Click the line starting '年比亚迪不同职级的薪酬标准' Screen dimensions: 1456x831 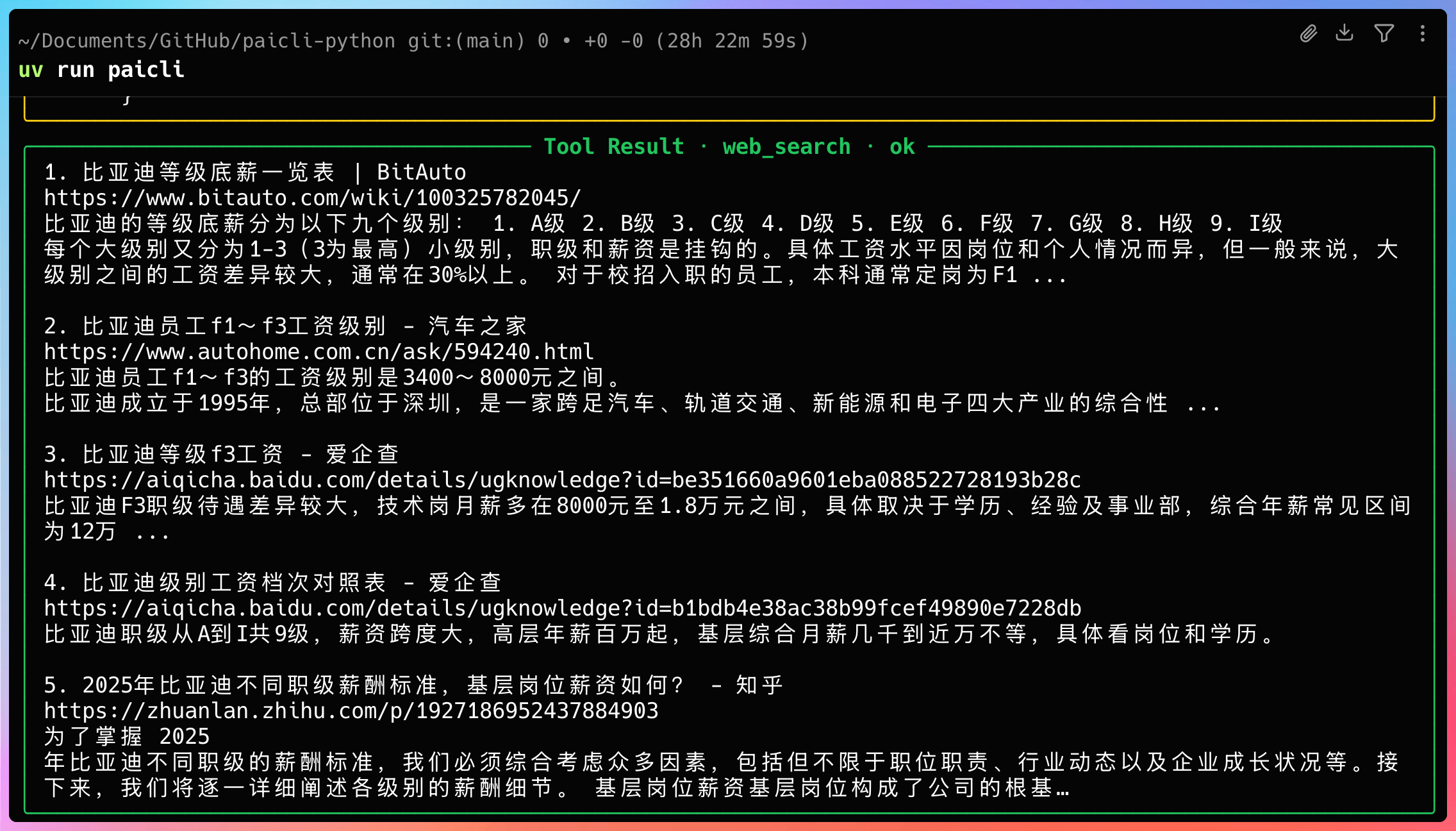[x=721, y=762]
